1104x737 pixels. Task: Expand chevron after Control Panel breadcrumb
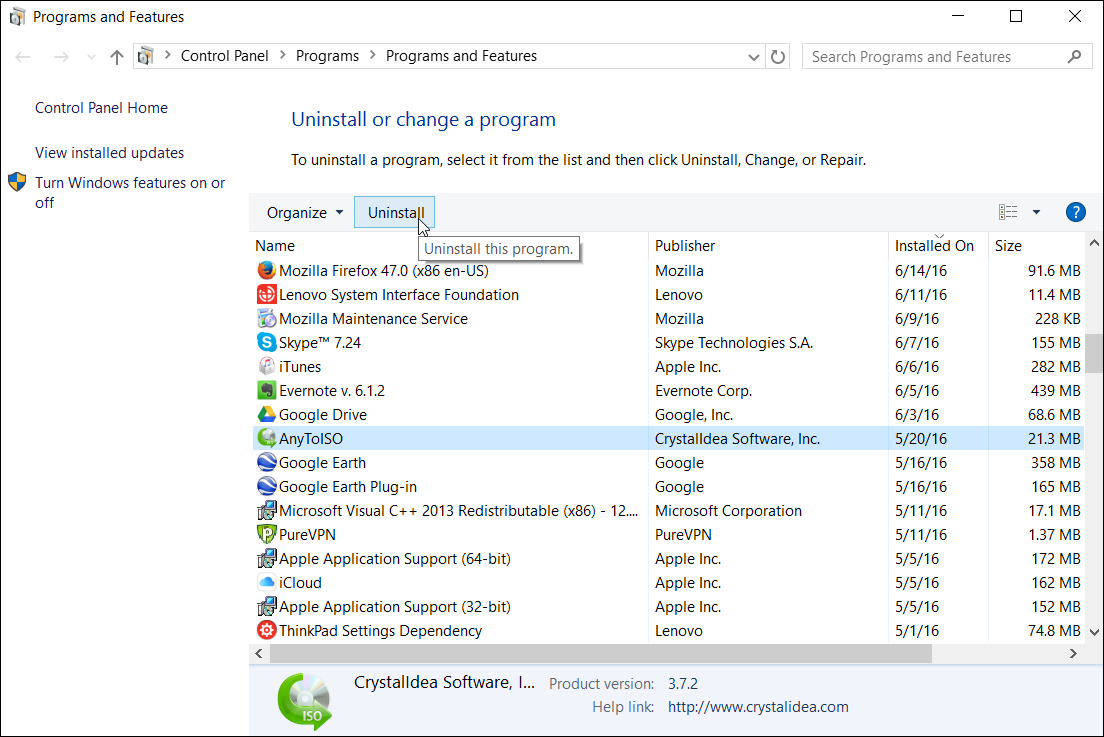coord(282,55)
